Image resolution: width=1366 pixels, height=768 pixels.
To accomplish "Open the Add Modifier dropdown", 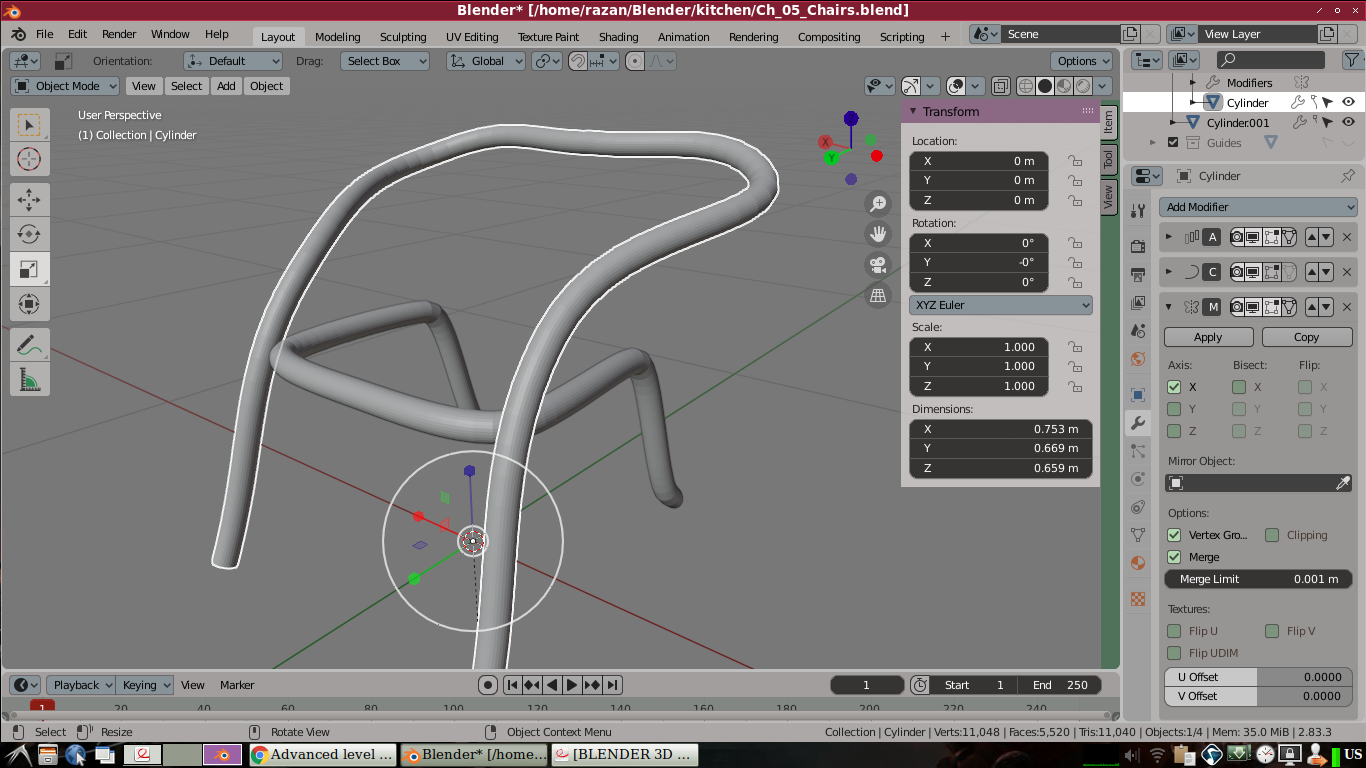I will click(x=1258, y=206).
